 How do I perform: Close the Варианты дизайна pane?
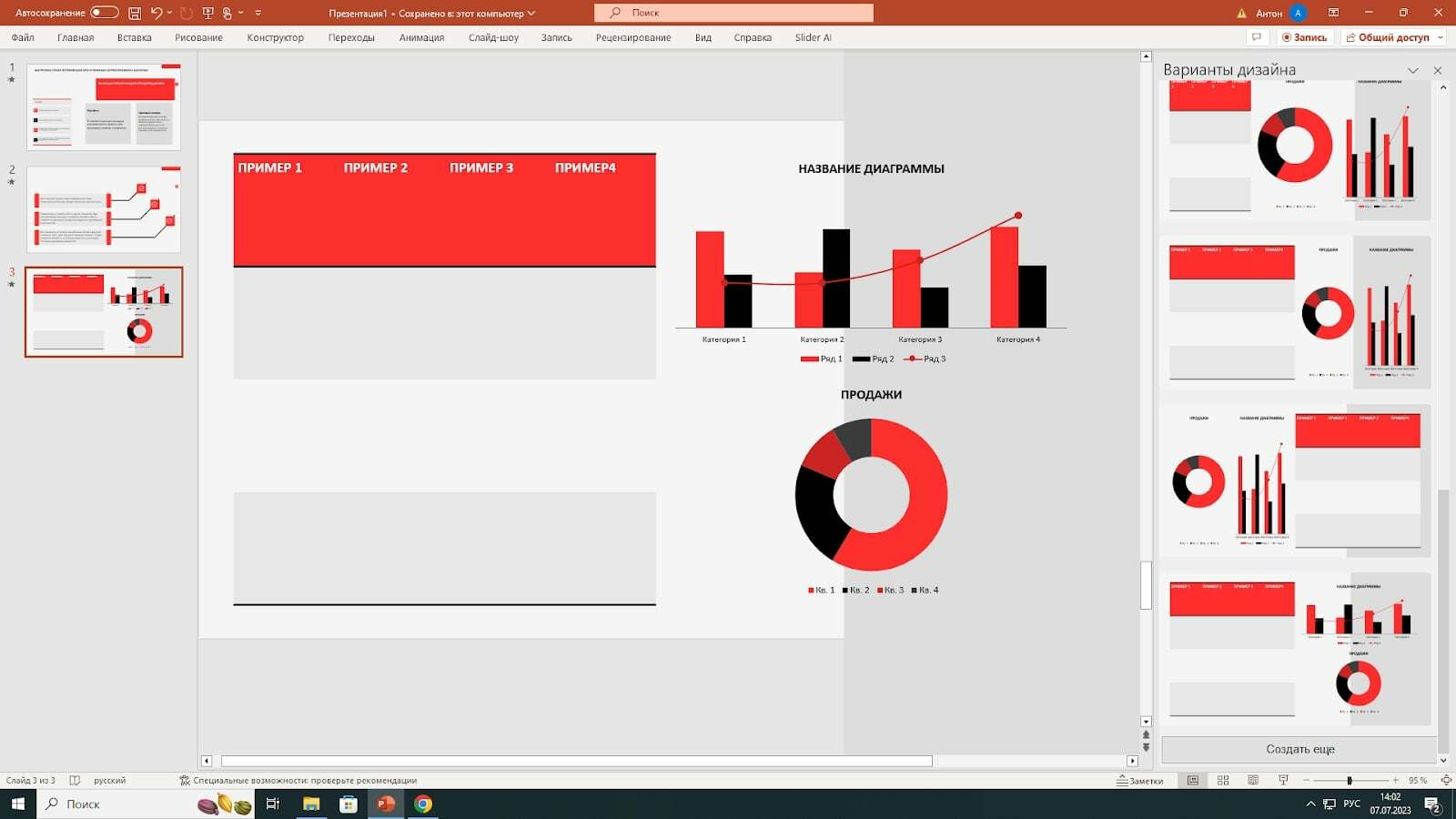1438,70
